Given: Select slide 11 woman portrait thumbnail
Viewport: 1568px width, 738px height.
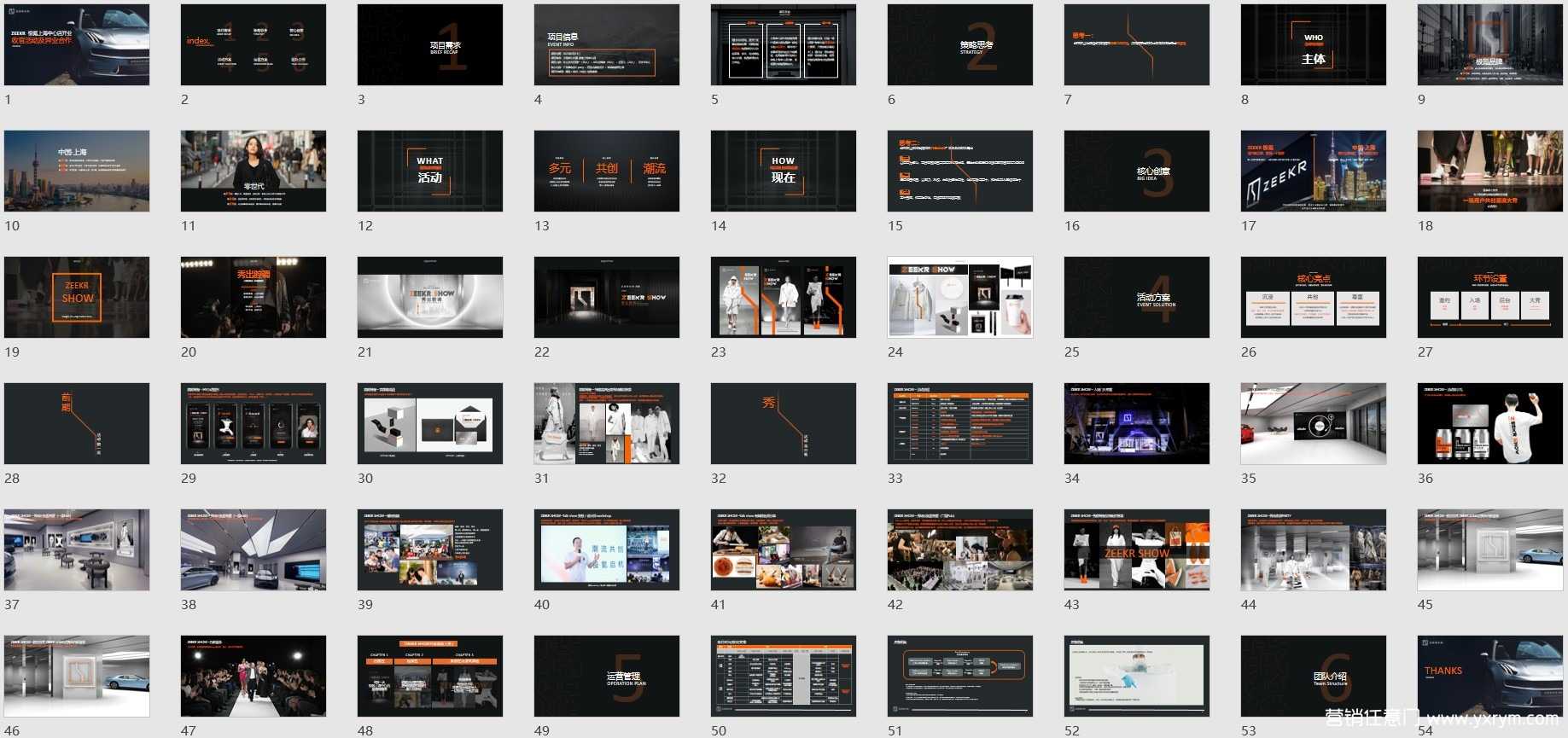Looking at the screenshot, I should pyautogui.click(x=254, y=171).
